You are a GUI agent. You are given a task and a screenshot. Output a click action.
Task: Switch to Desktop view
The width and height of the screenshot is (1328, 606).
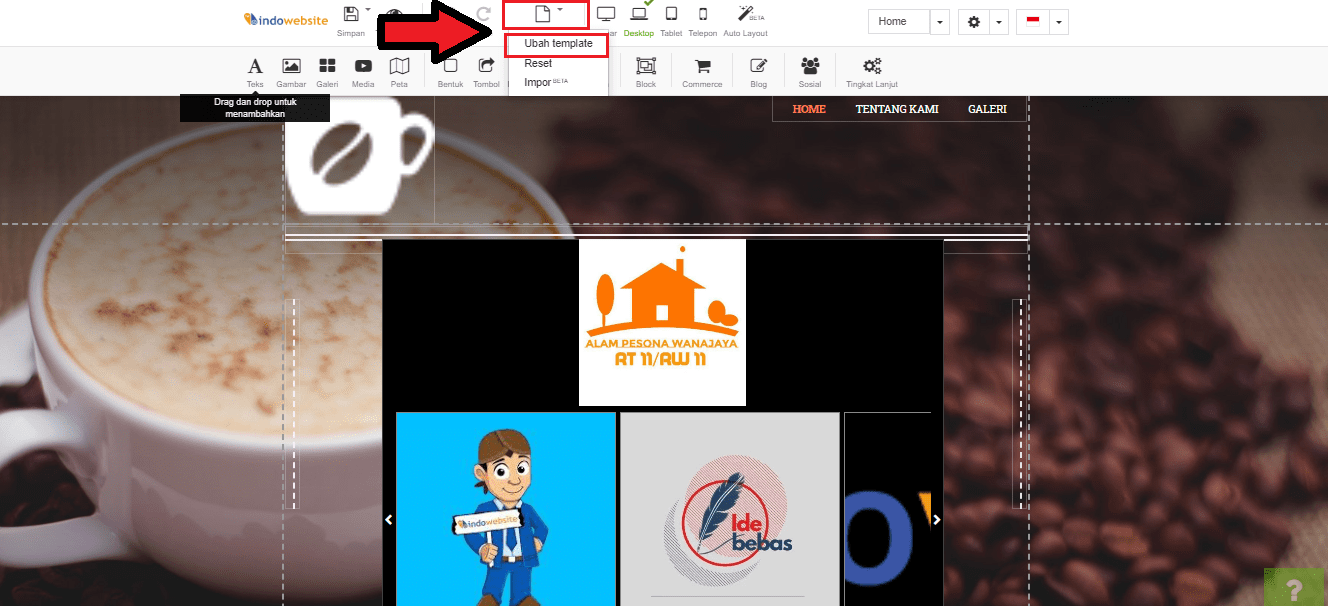click(x=638, y=15)
